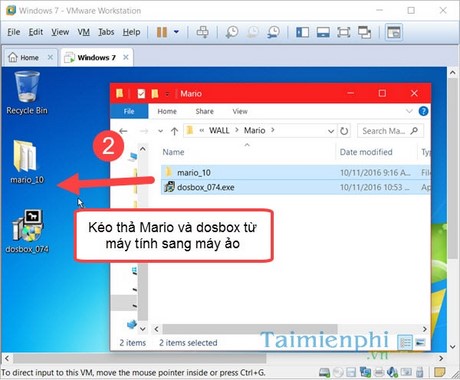Open the VMware Edit menu
This screenshot has height=380, width=460.
click(36, 32)
